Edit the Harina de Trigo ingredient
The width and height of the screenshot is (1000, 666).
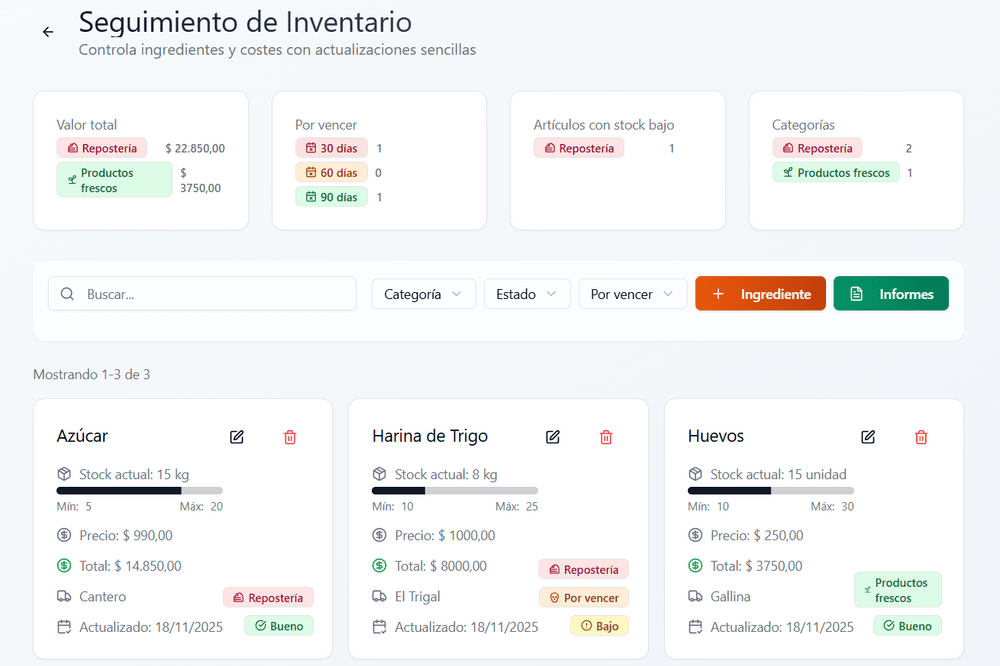(x=553, y=437)
